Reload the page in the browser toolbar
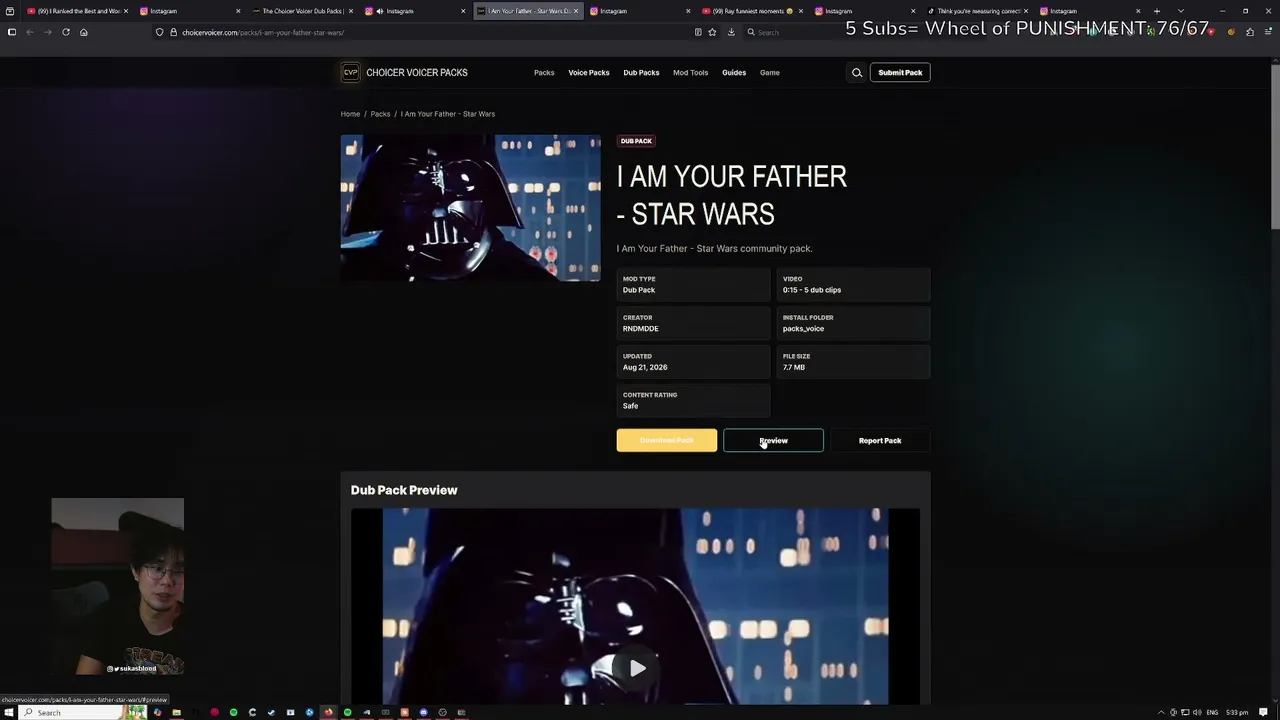 [x=66, y=32]
